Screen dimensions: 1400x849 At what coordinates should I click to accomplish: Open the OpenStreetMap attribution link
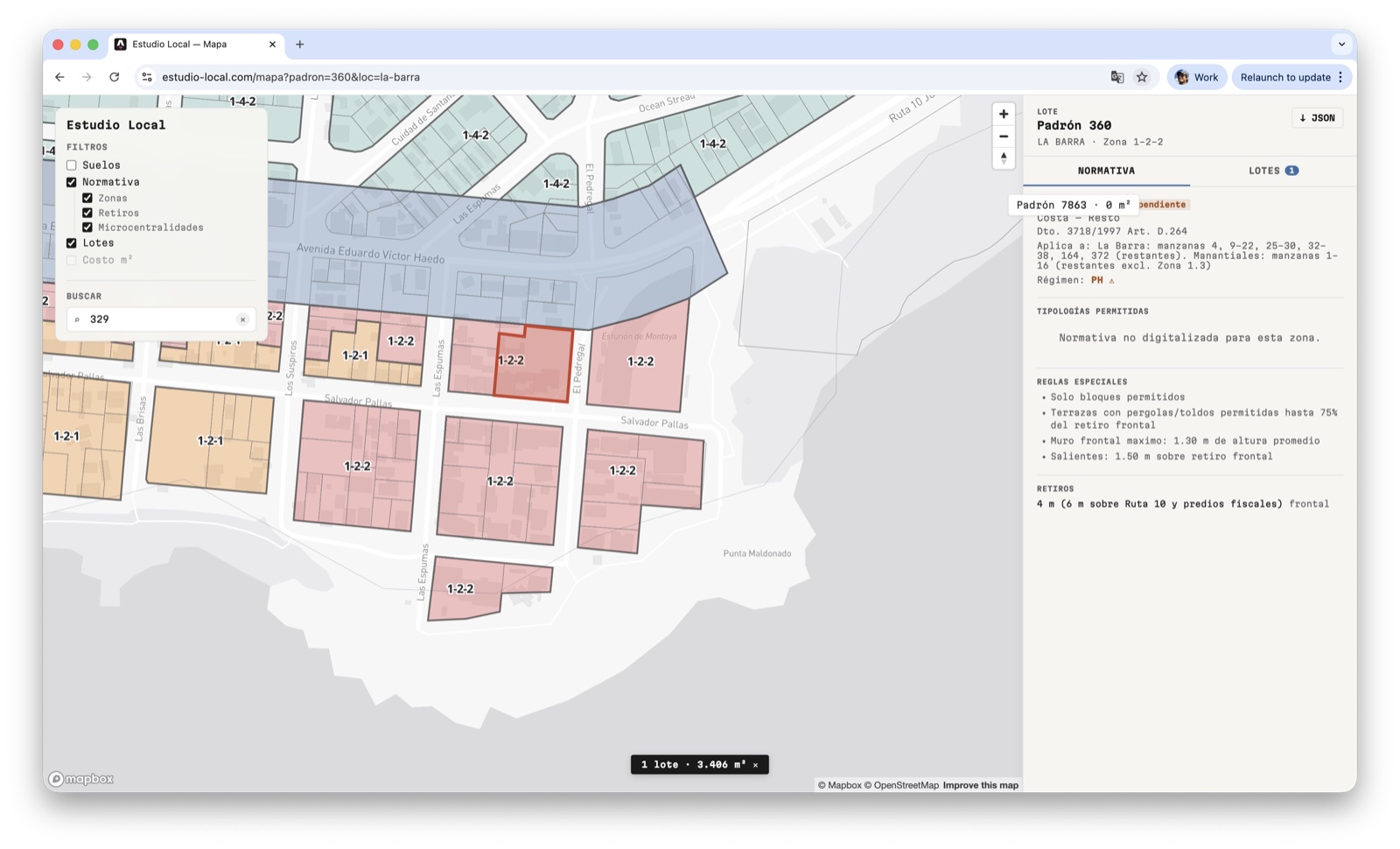(901, 785)
